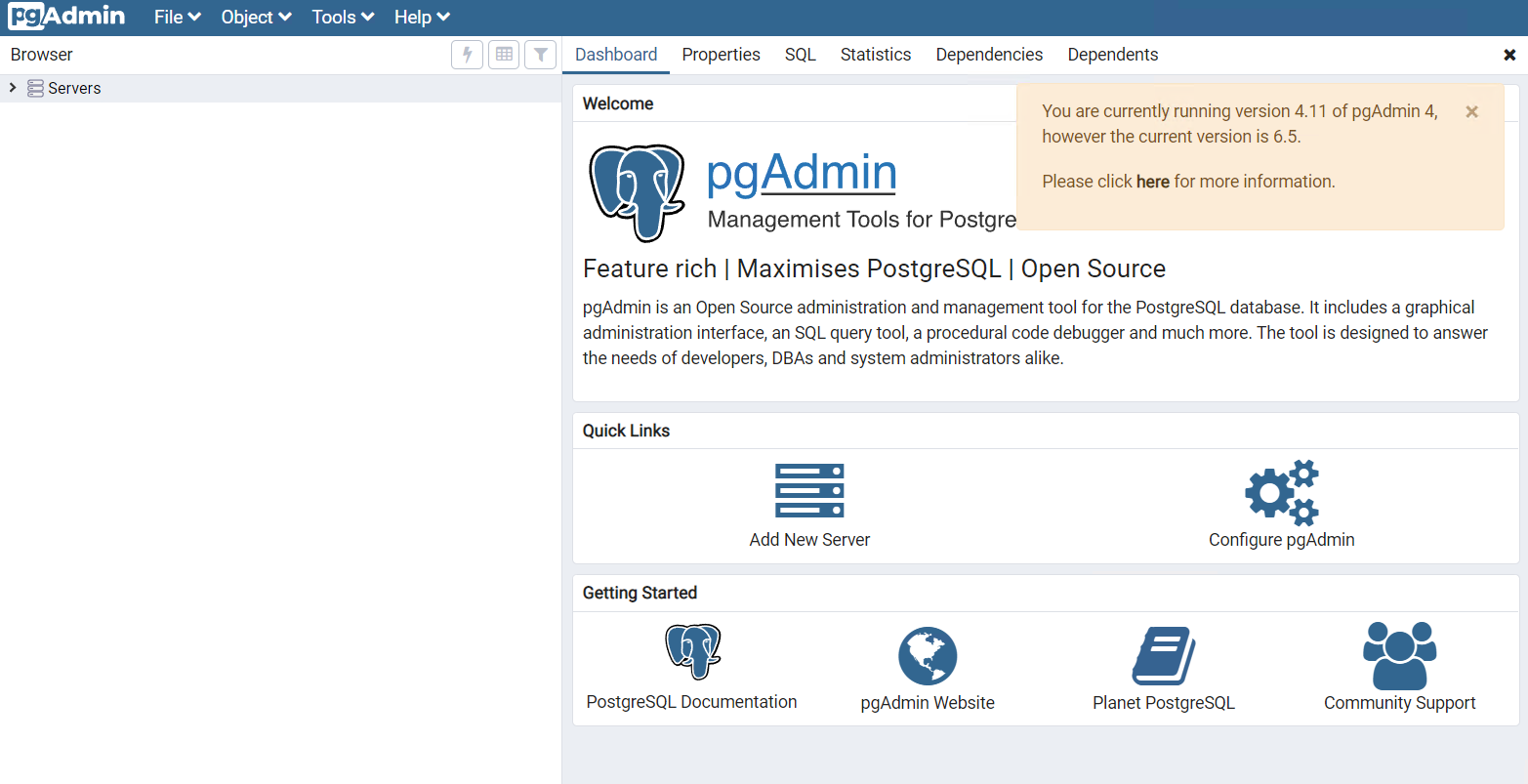Open the Planet PostgreSQL link

(x=1164, y=703)
